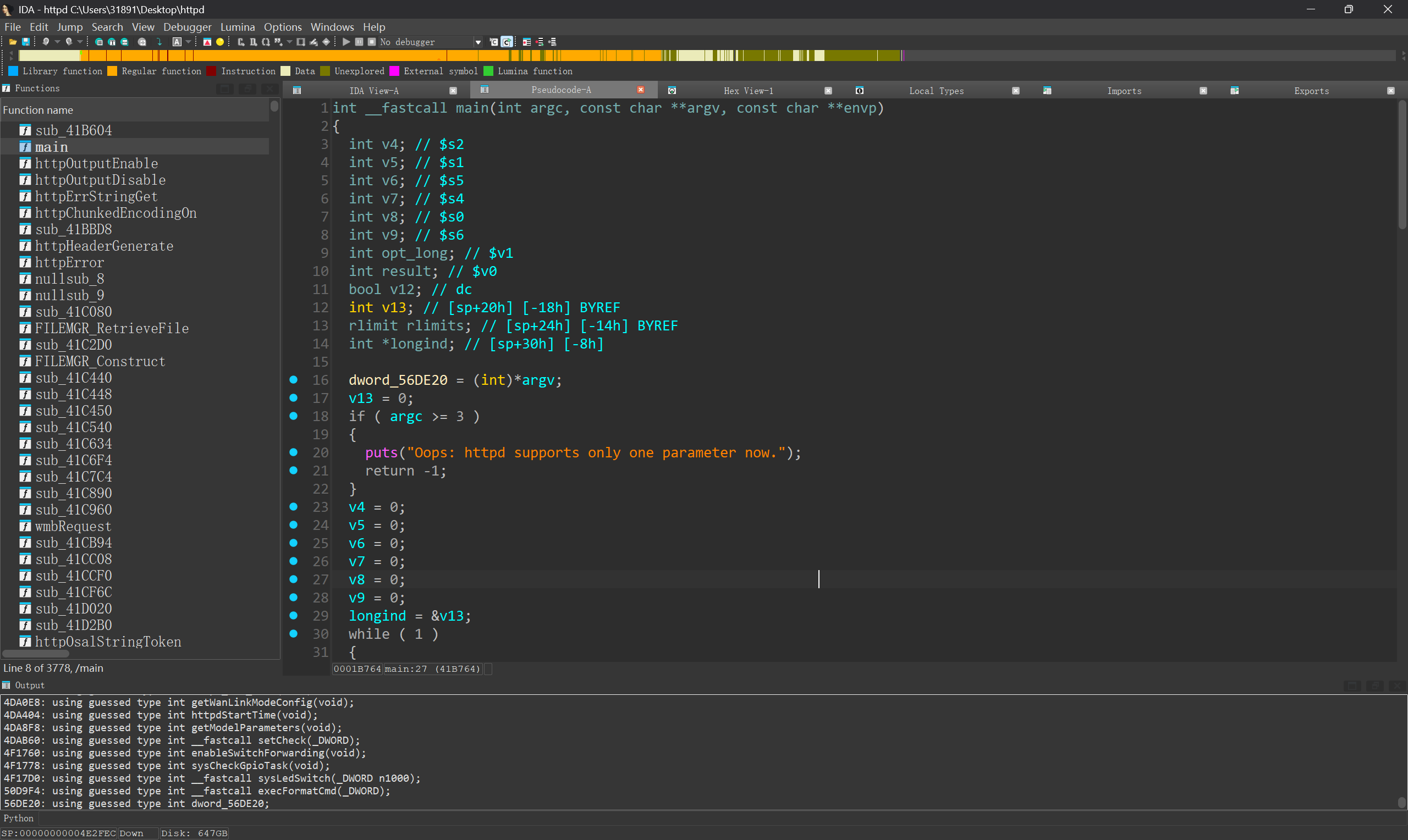Switch to the Hex View-1 tab
The height and width of the screenshot is (840, 1408).
[x=748, y=91]
